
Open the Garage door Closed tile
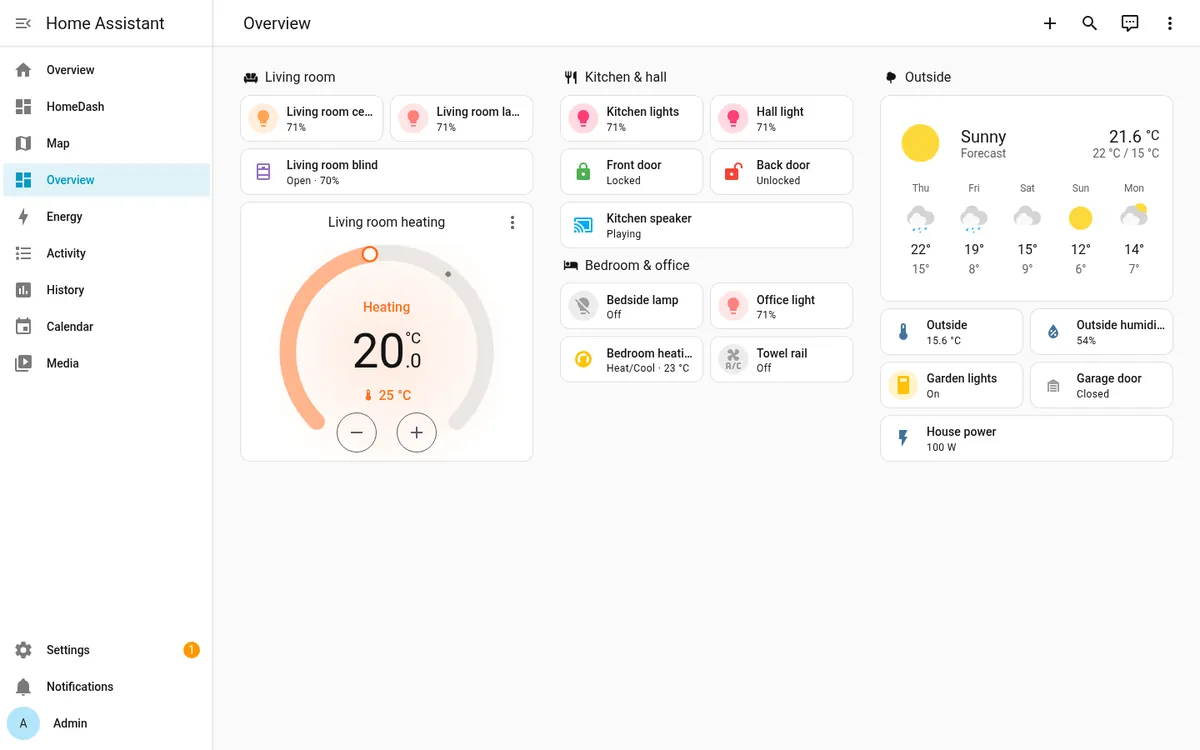pyautogui.click(x=1102, y=385)
